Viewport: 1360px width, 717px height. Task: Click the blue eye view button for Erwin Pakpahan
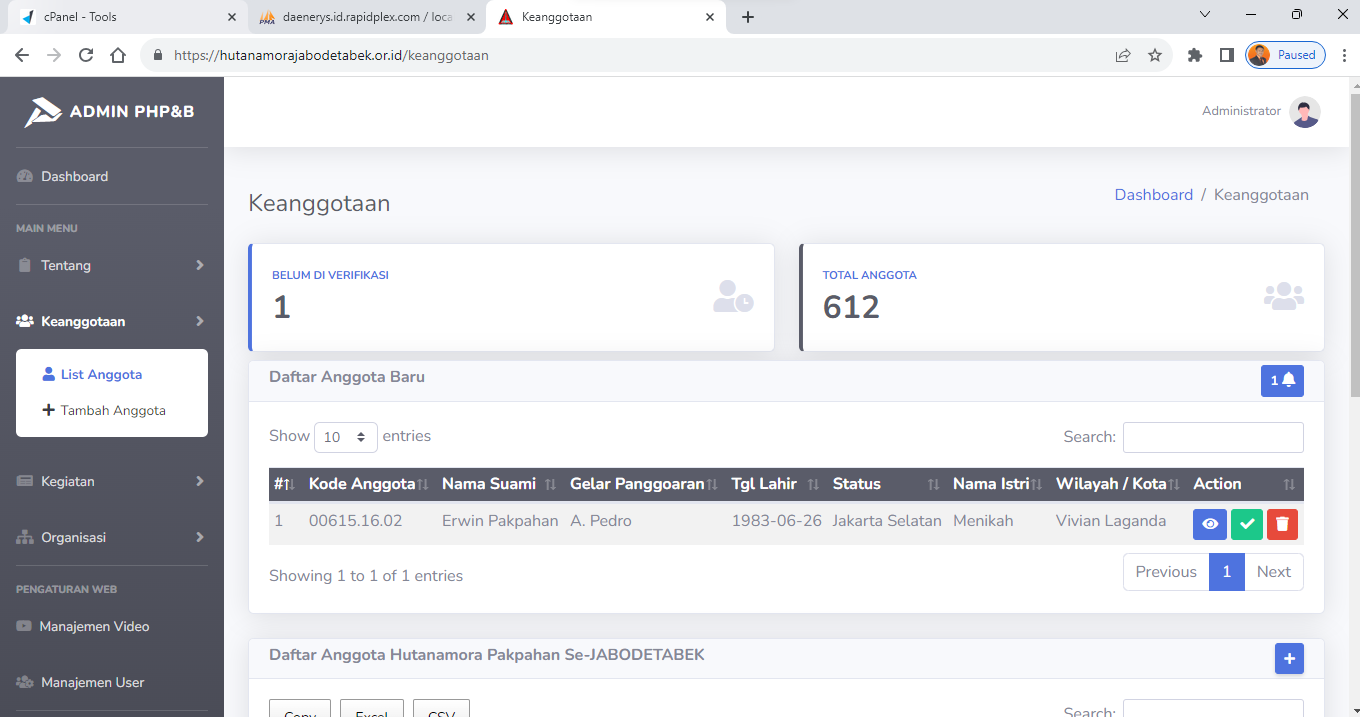click(1209, 524)
